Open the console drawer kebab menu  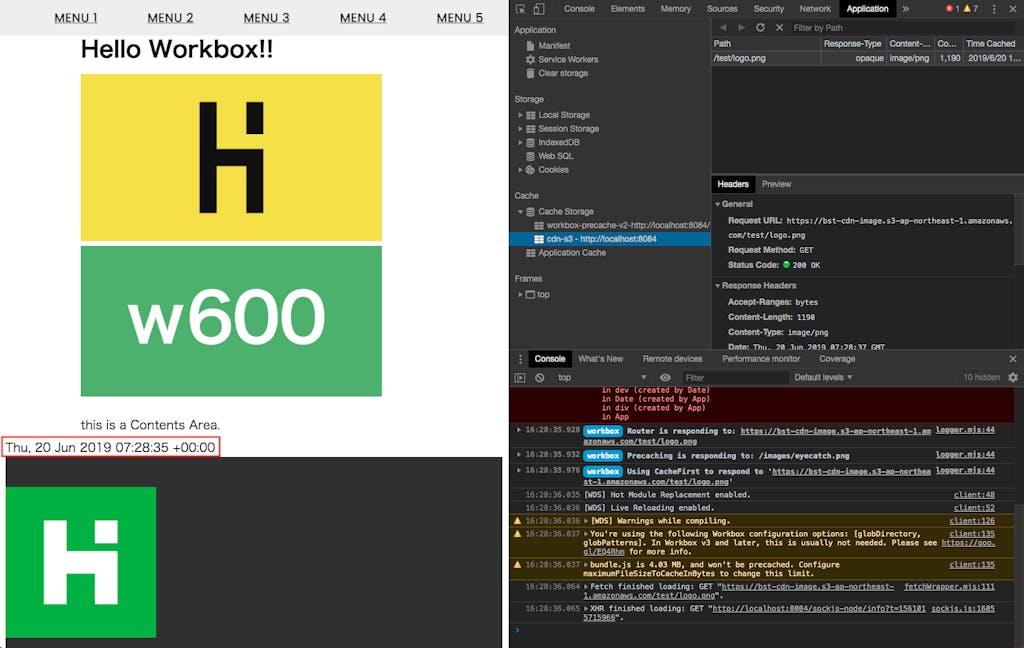pos(520,359)
